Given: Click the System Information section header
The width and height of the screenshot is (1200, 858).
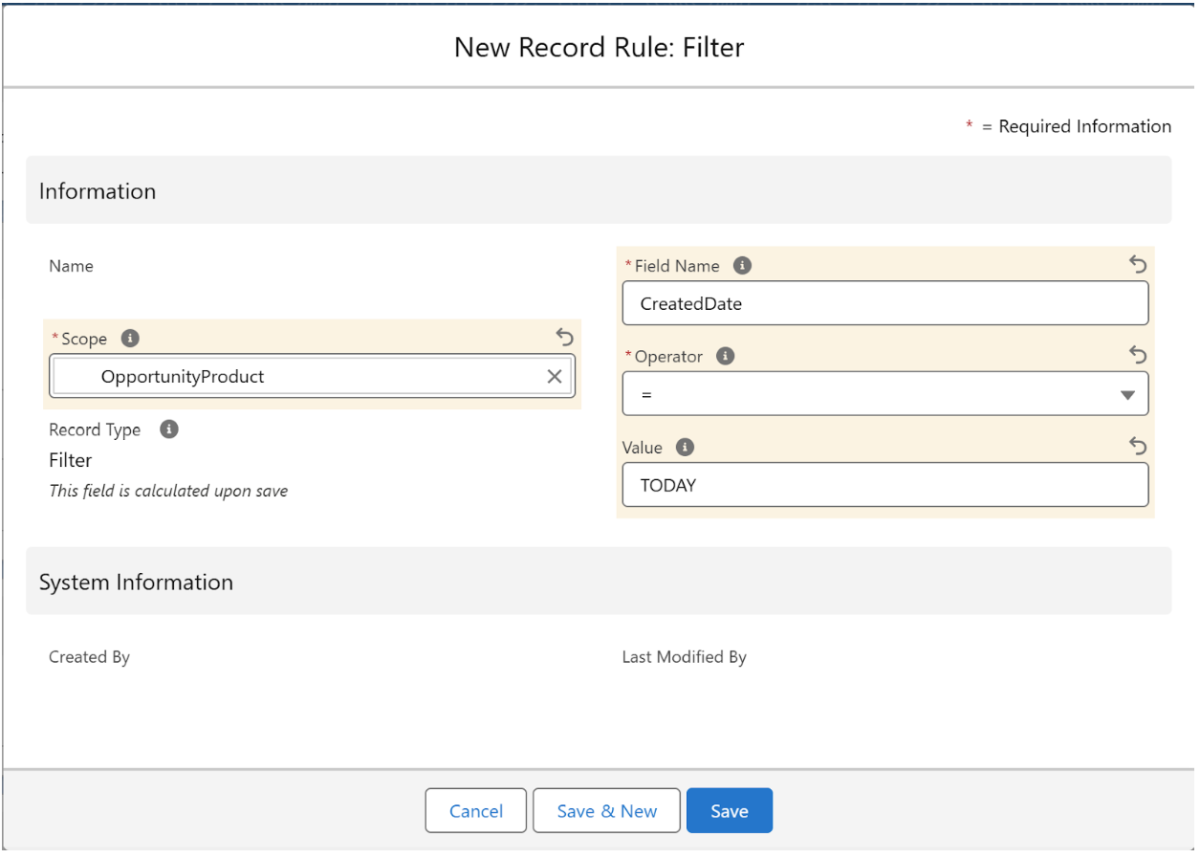Looking at the screenshot, I should pos(136,582).
